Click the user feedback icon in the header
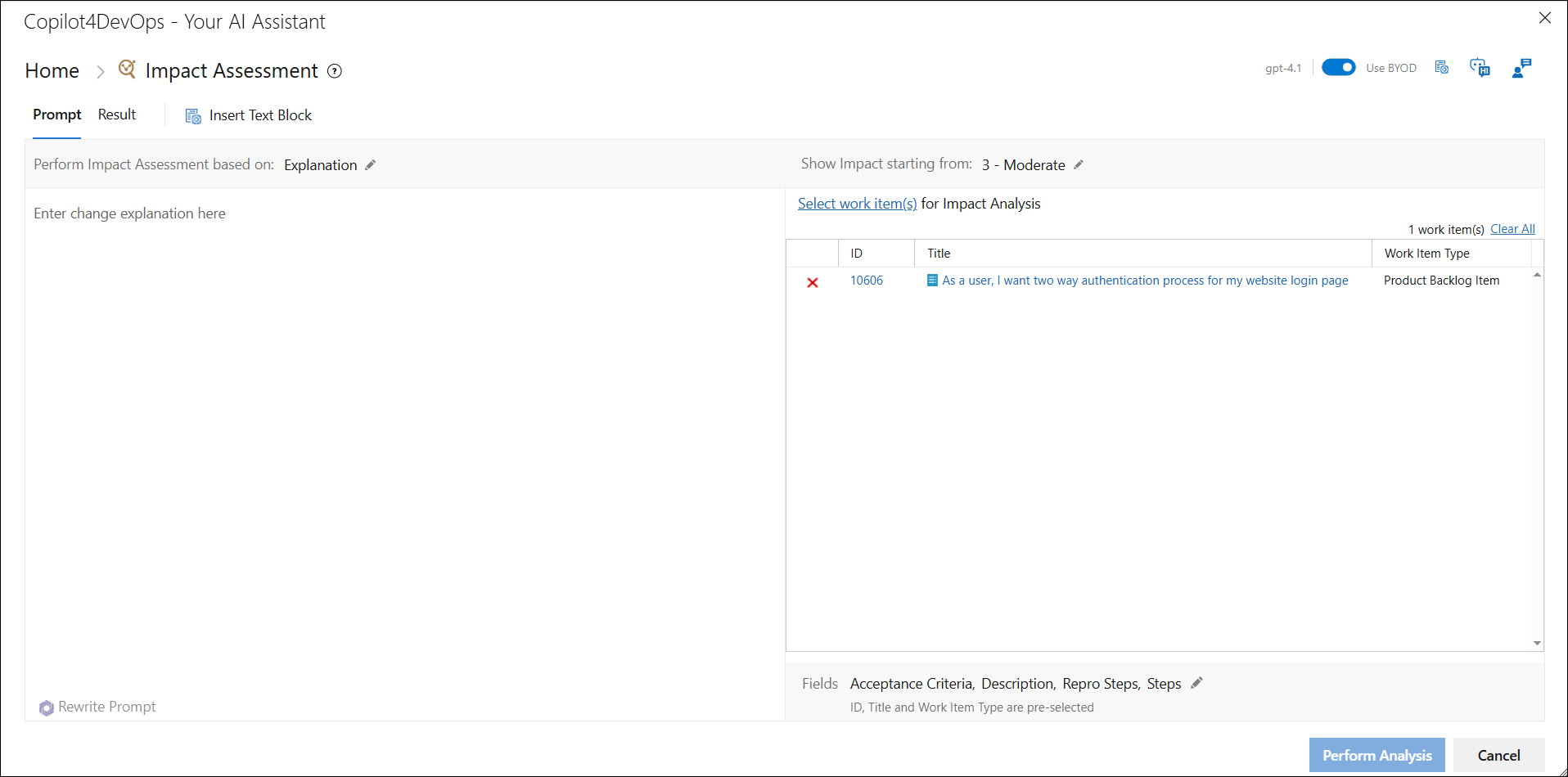This screenshot has height=777, width=1568. pyautogui.click(x=1521, y=68)
